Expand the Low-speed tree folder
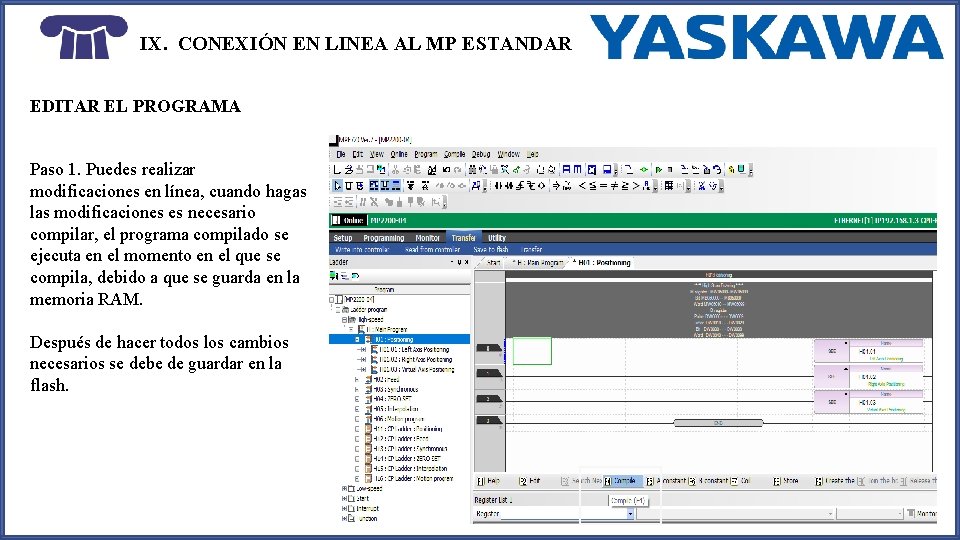 344,489
